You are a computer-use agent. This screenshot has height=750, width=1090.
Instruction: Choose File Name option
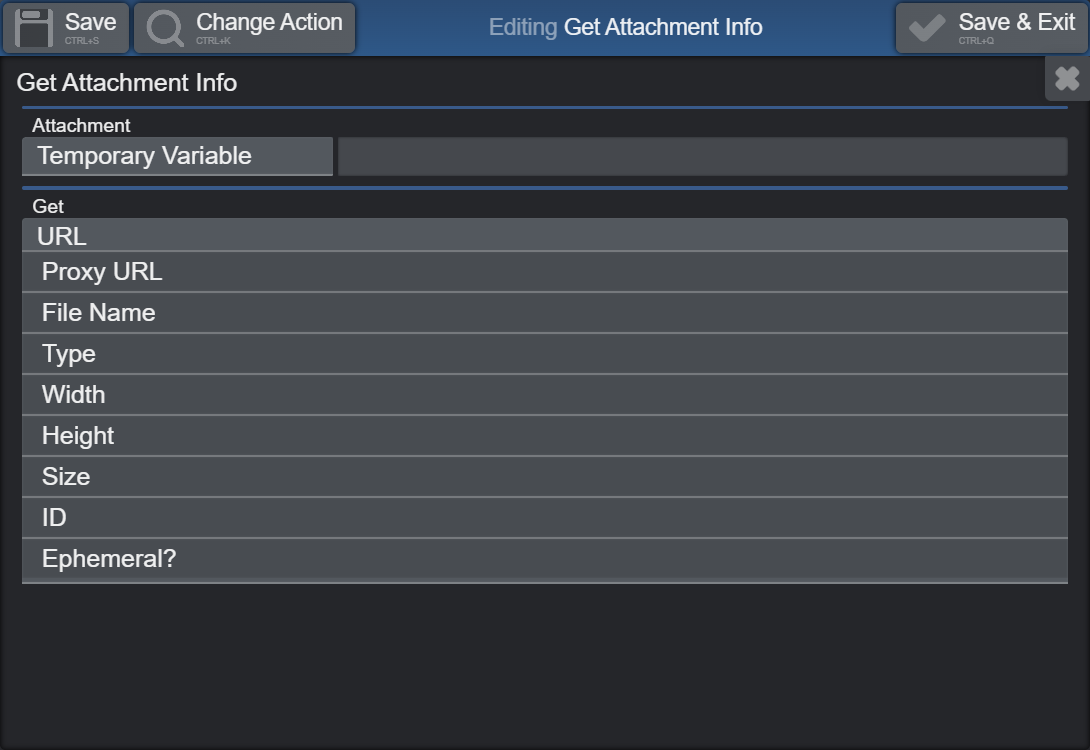click(545, 313)
